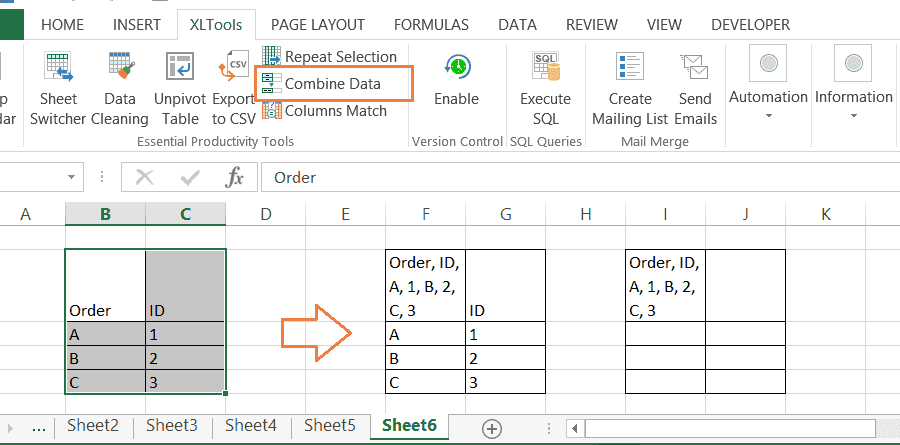Screen dimensions: 900x445
Task: Select column F header
Action: [x=425, y=215]
